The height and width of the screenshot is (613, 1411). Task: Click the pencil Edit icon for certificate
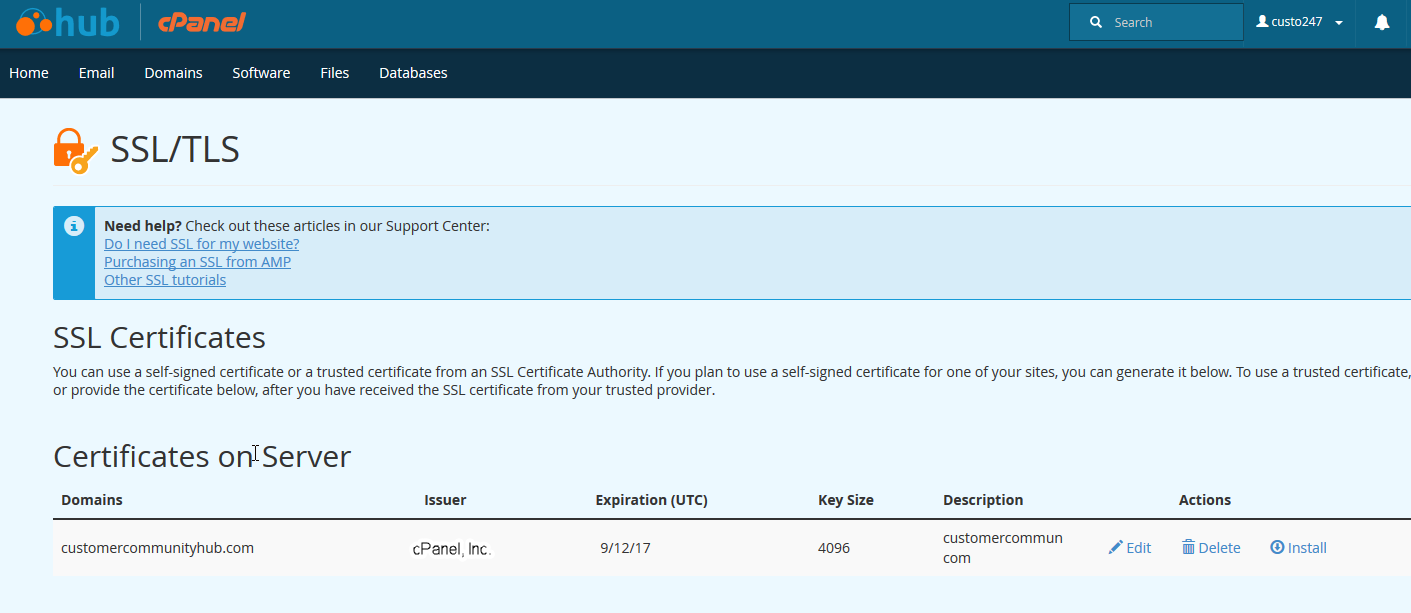pos(1116,547)
